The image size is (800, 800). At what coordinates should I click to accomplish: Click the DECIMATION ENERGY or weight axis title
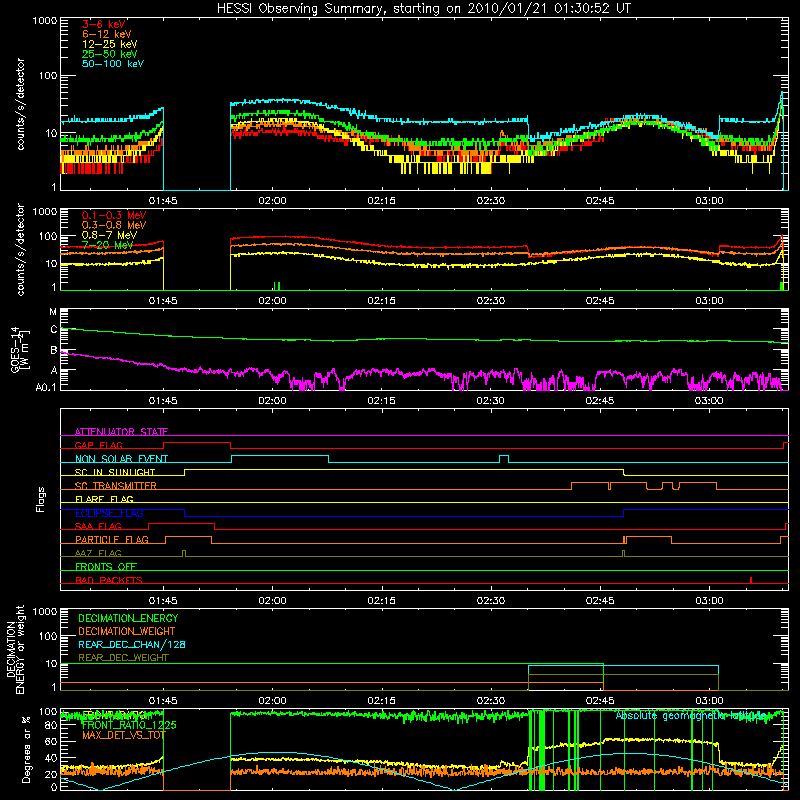click(x=16, y=649)
